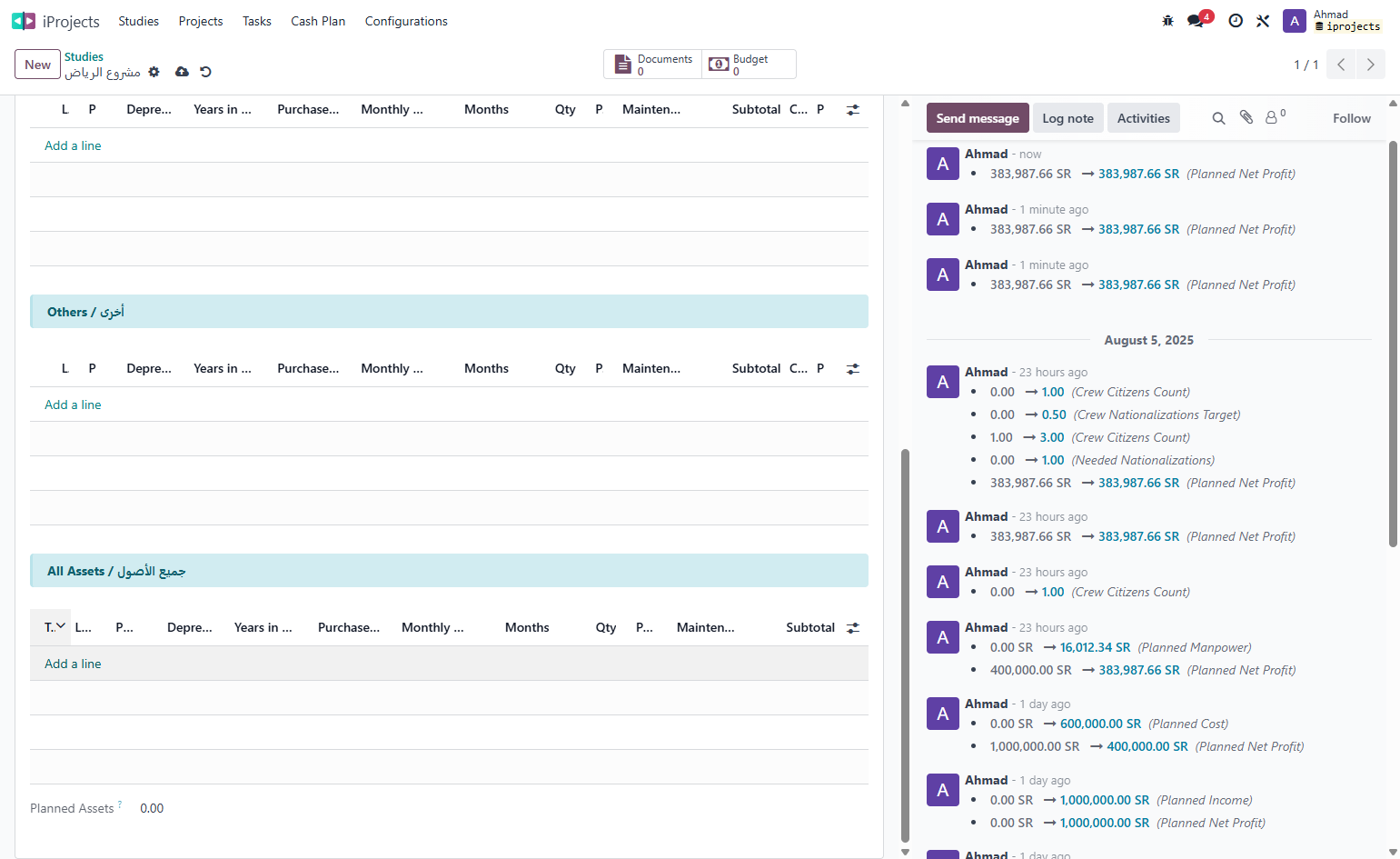The height and width of the screenshot is (859, 1400).
Task: Select the Planned Assets value 0.00
Action: point(152,808)
